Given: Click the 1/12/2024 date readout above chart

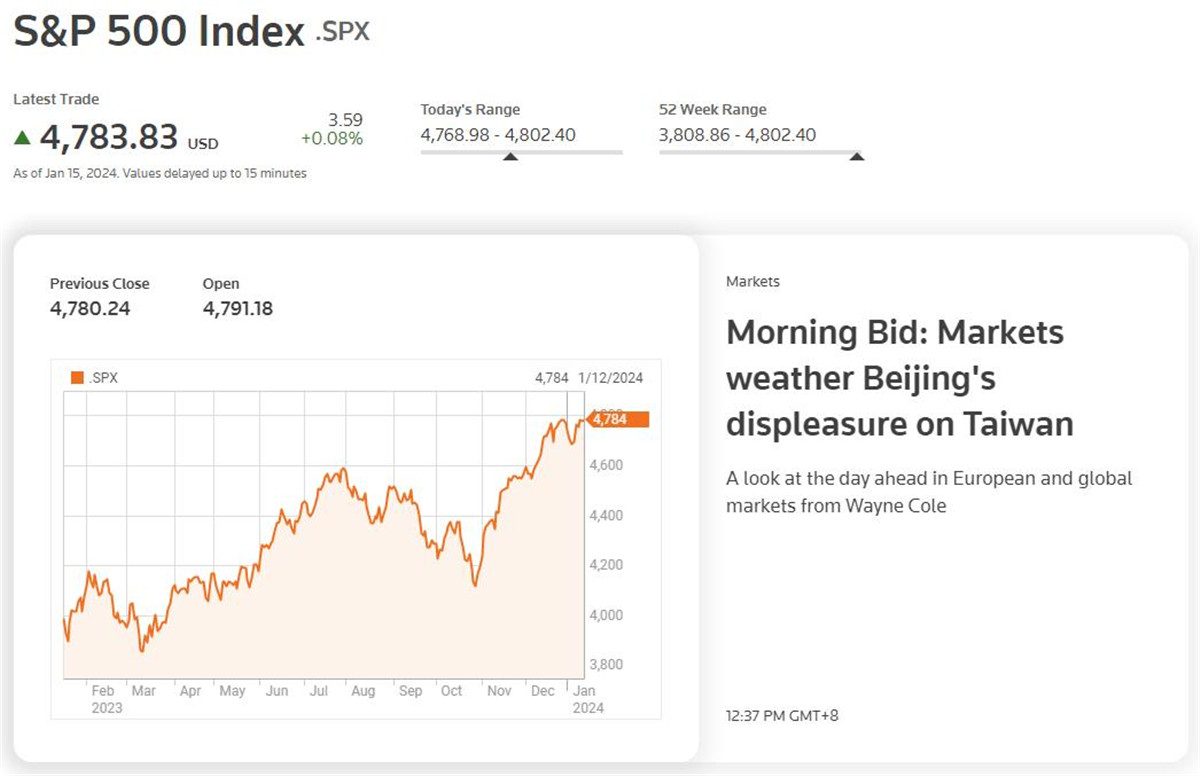Looking at the screenshot, I should [610, 378].
